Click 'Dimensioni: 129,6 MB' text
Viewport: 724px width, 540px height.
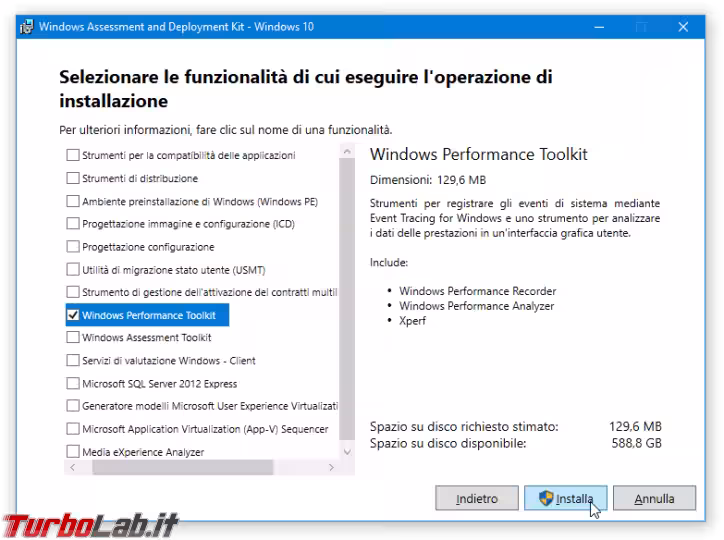428,180
